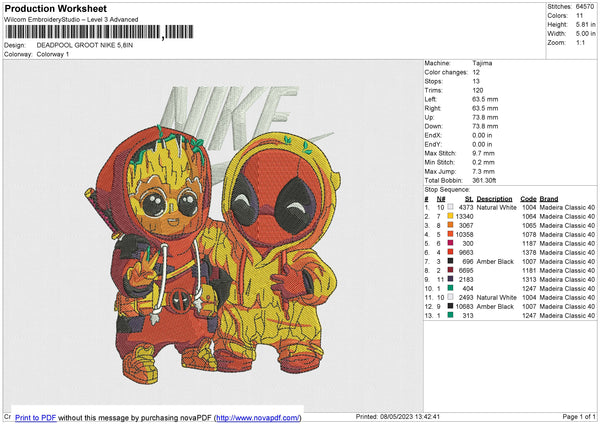Select the yellow swatch beside 13340 stitches
Image resolution: width=600 pixels, height=424 pixels.
450,216
